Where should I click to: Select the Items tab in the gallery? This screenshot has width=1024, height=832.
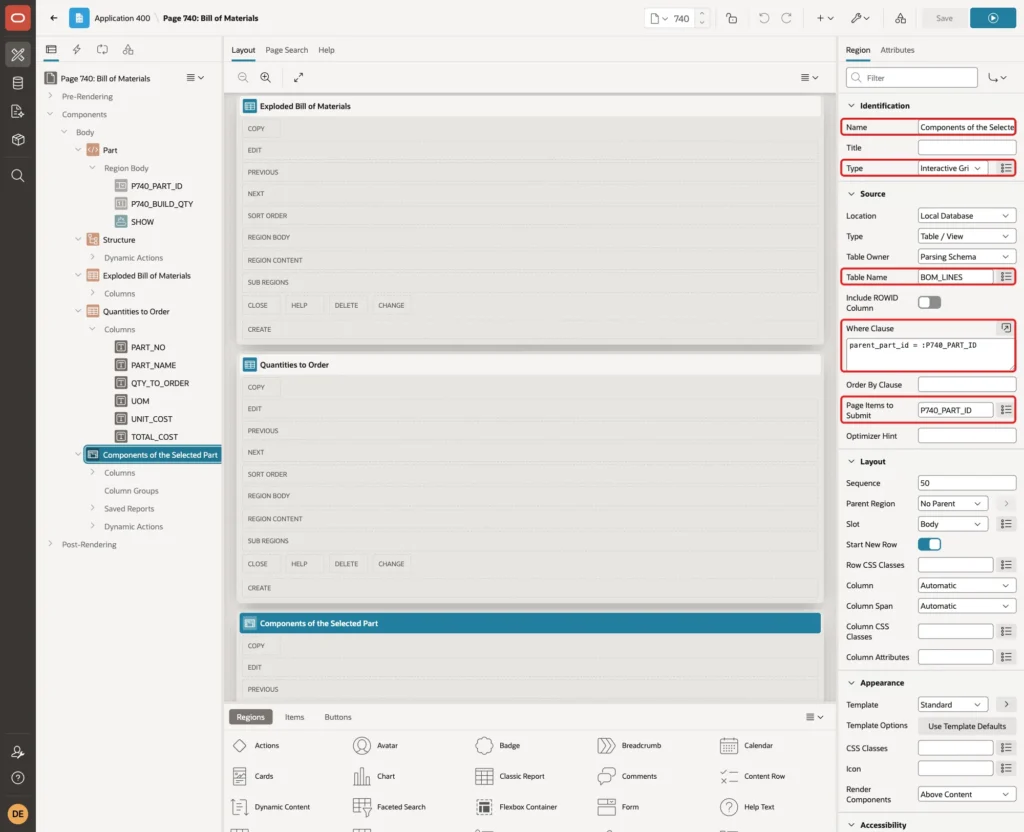[294, 717]
